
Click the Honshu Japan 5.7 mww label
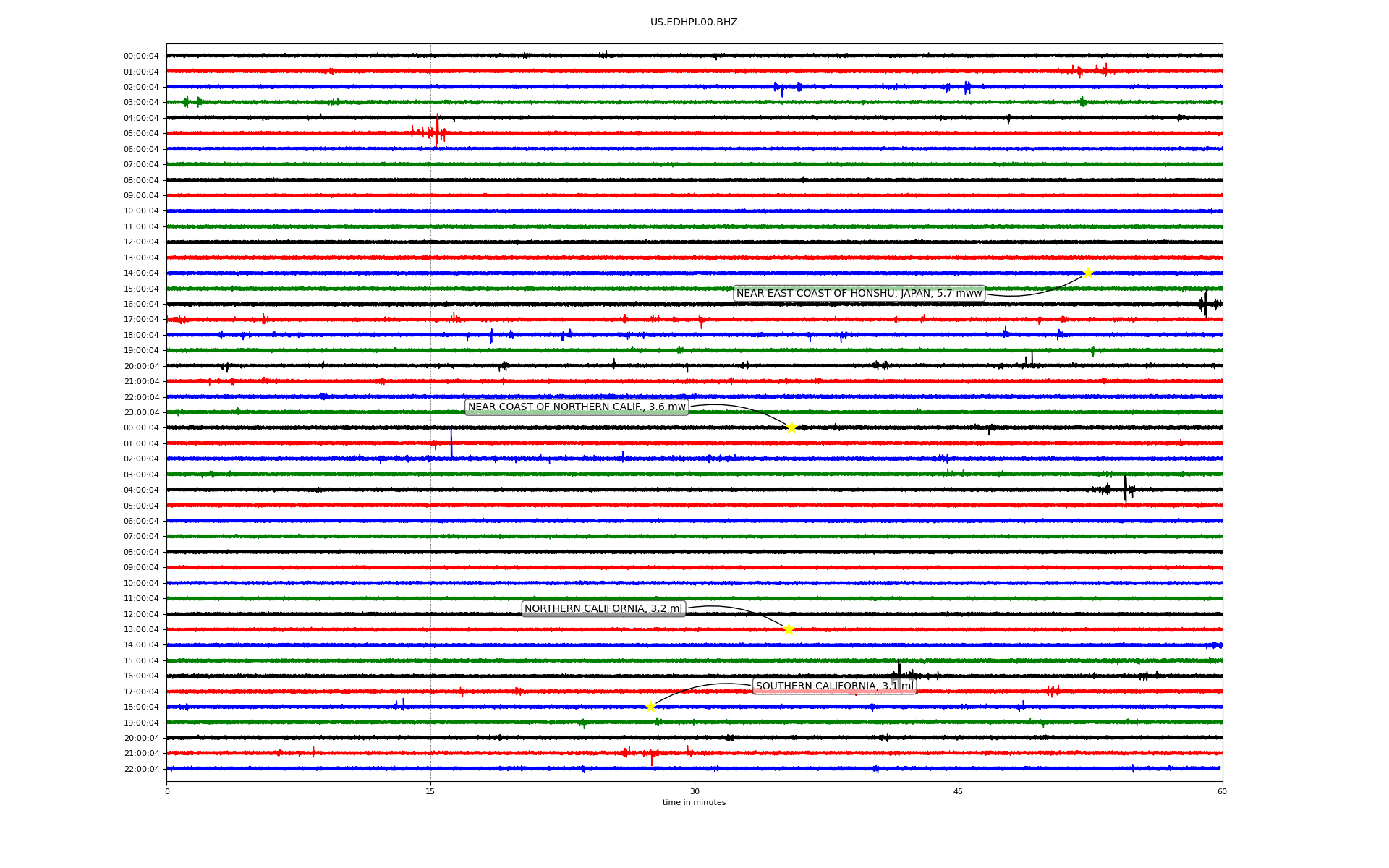[x=859, y=293]
